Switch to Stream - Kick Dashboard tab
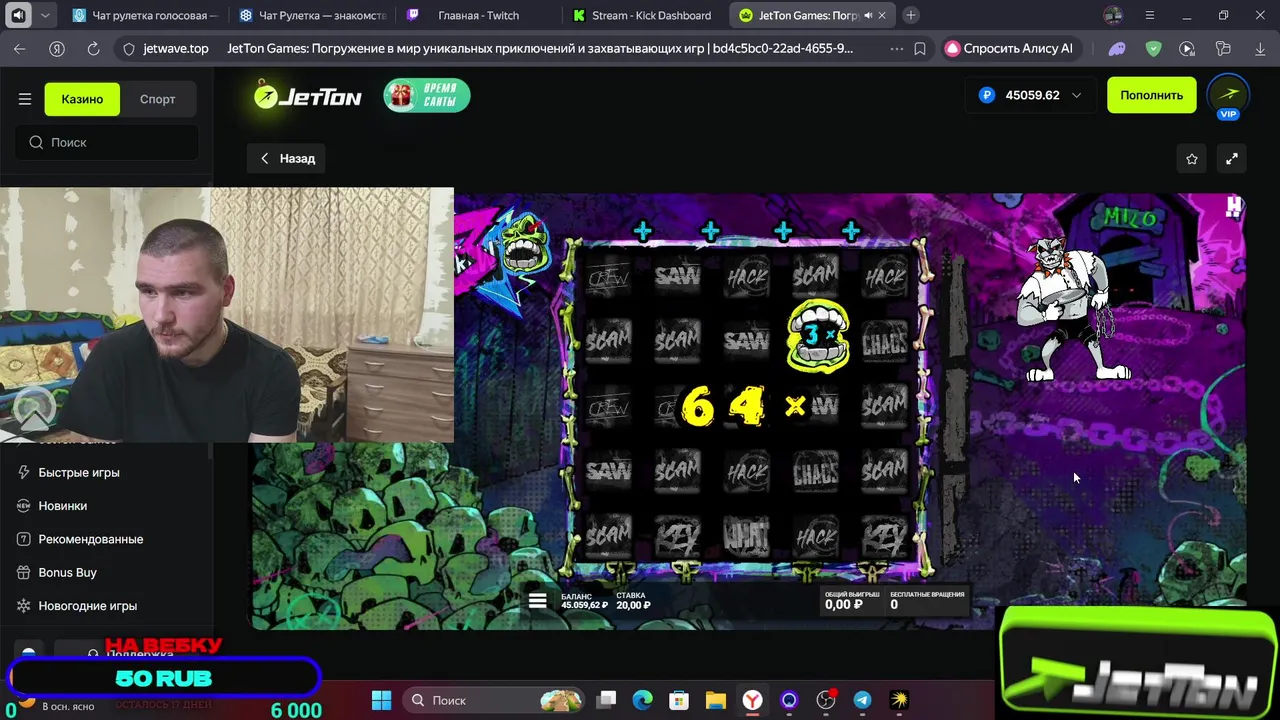The width and height of the screenshot is (1280, 720). pos(646,15)
